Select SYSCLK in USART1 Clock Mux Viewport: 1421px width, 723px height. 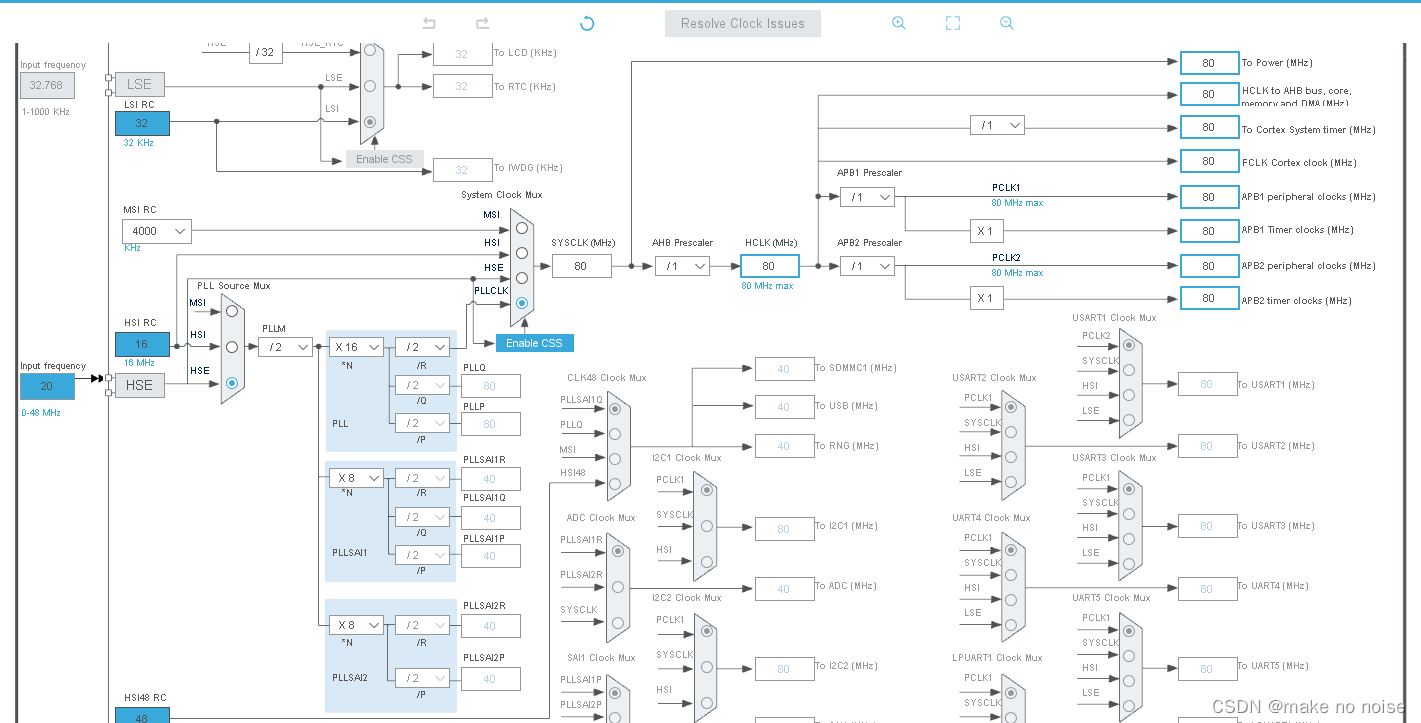coord(1129,369)
